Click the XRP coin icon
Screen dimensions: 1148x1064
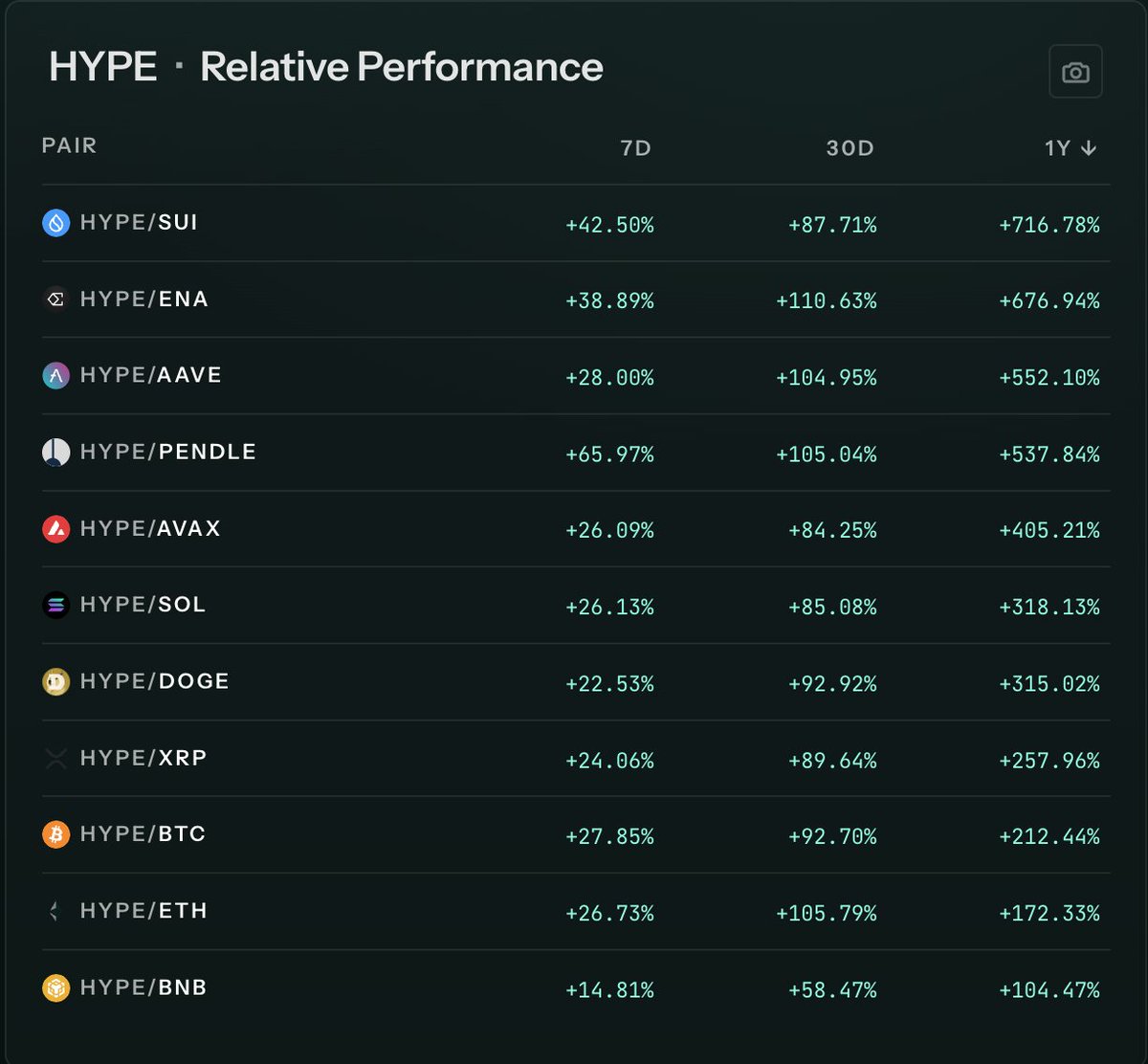point(56,758)
